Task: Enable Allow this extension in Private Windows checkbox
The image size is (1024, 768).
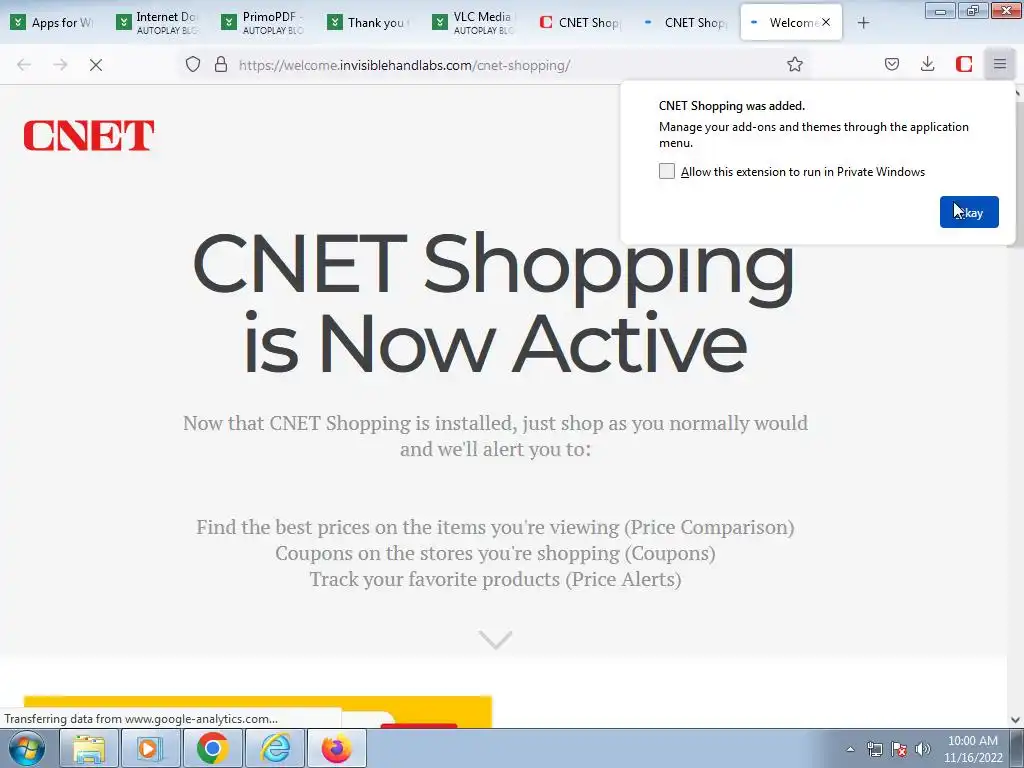Action: pos(666,171)
